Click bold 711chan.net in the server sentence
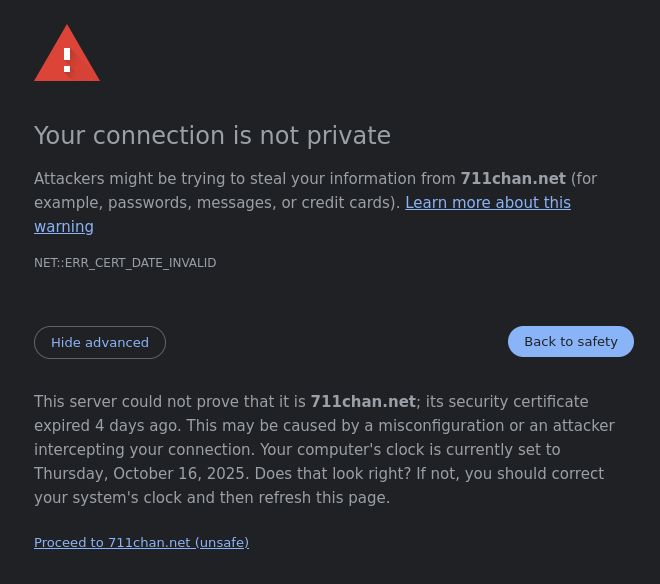 point(363,402)
